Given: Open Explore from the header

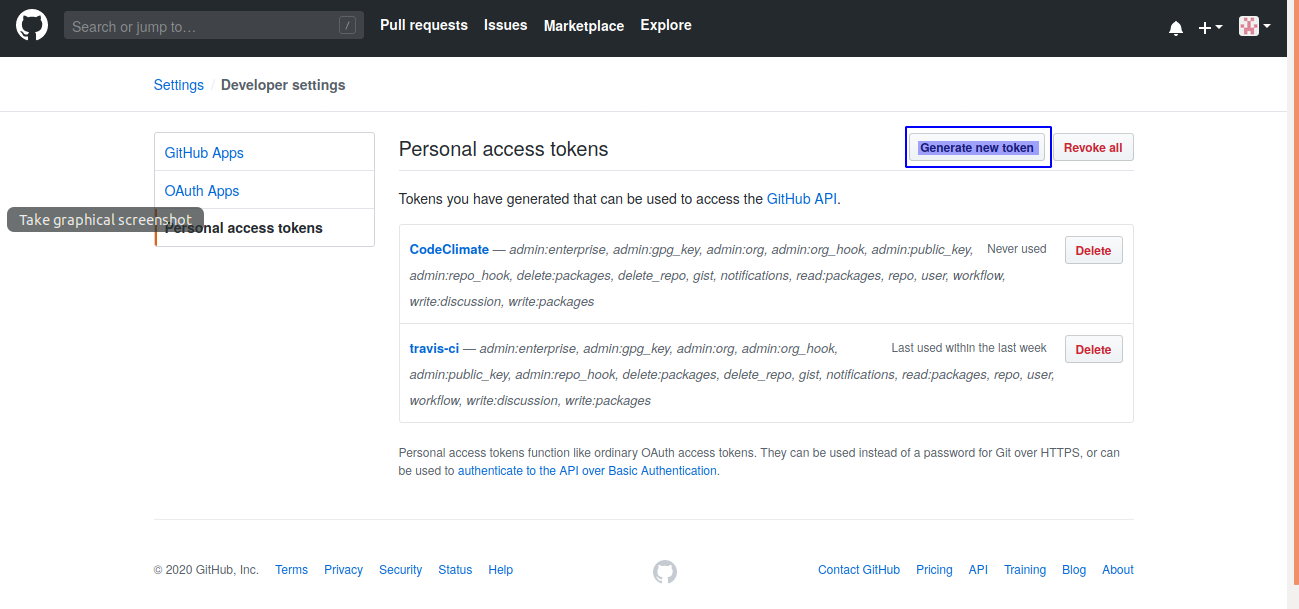Looking at the screenshot, I should coord(666,25).
